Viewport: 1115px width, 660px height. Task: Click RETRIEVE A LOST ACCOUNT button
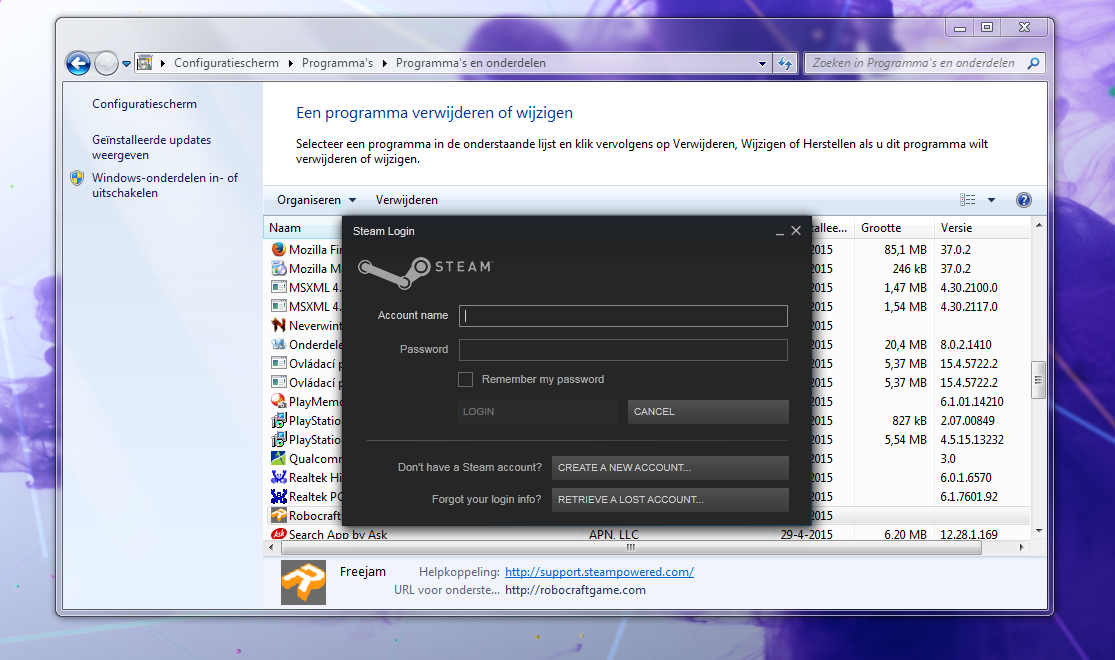click(671, 500)
